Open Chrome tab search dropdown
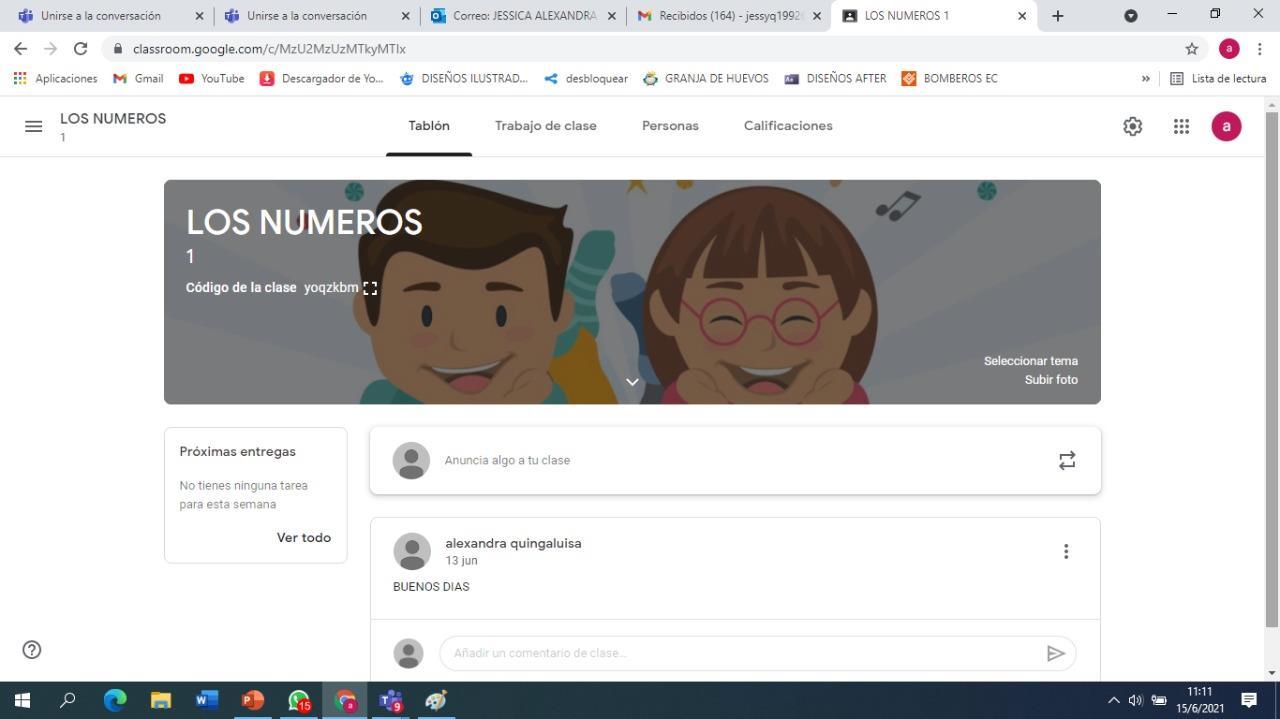Screen dimensions: 1280x719 click(1131, 16)
